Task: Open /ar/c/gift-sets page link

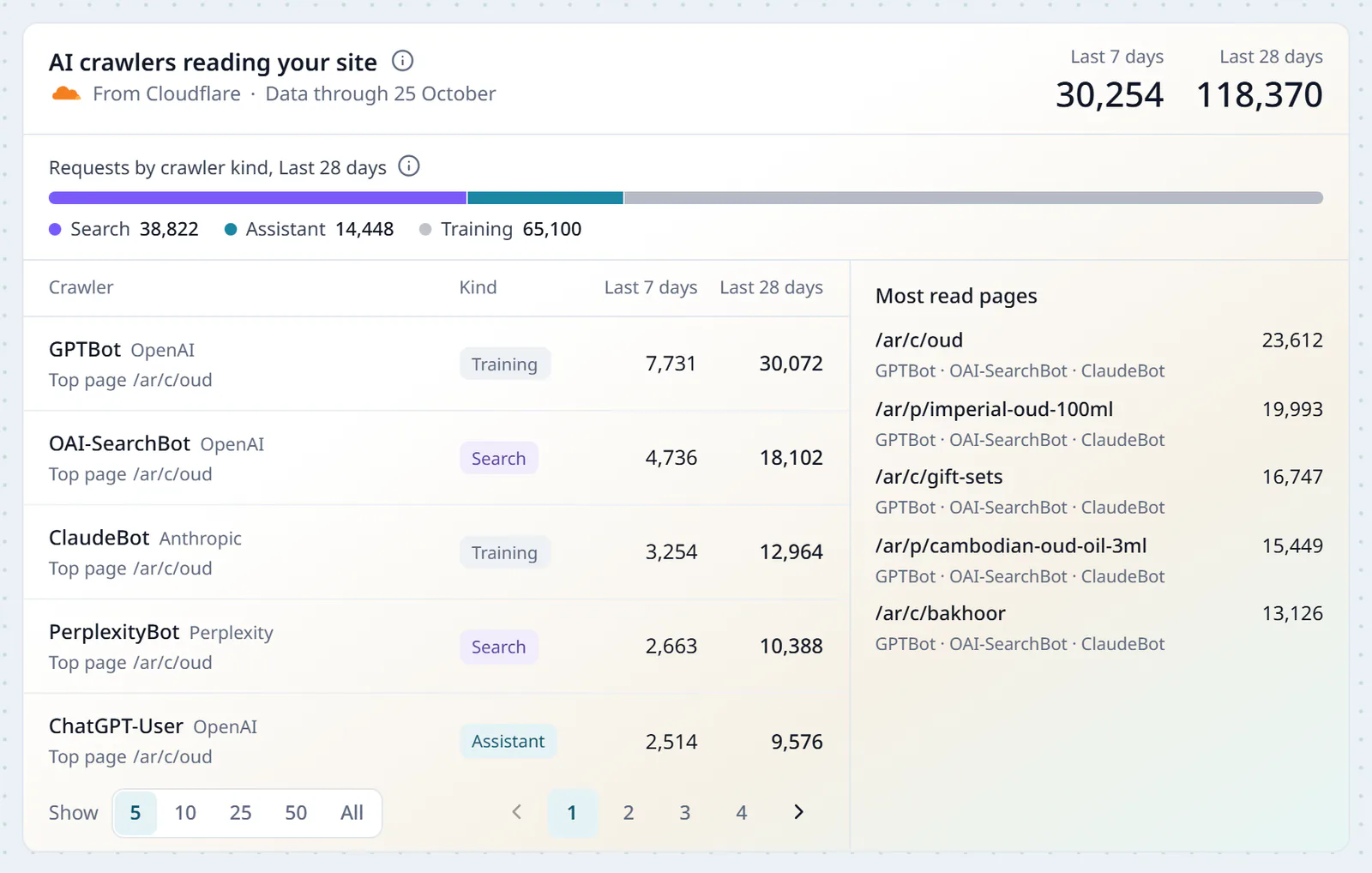Action: 939,477
